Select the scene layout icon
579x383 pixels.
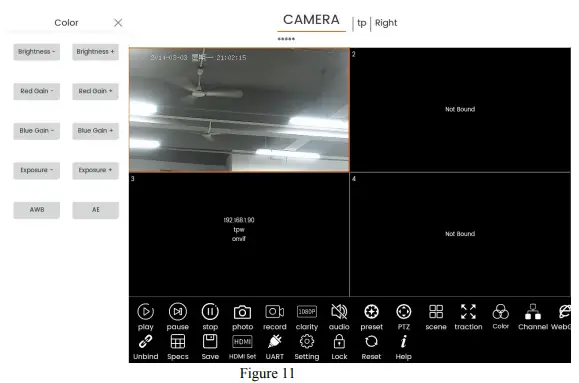[x=436, y=312]
